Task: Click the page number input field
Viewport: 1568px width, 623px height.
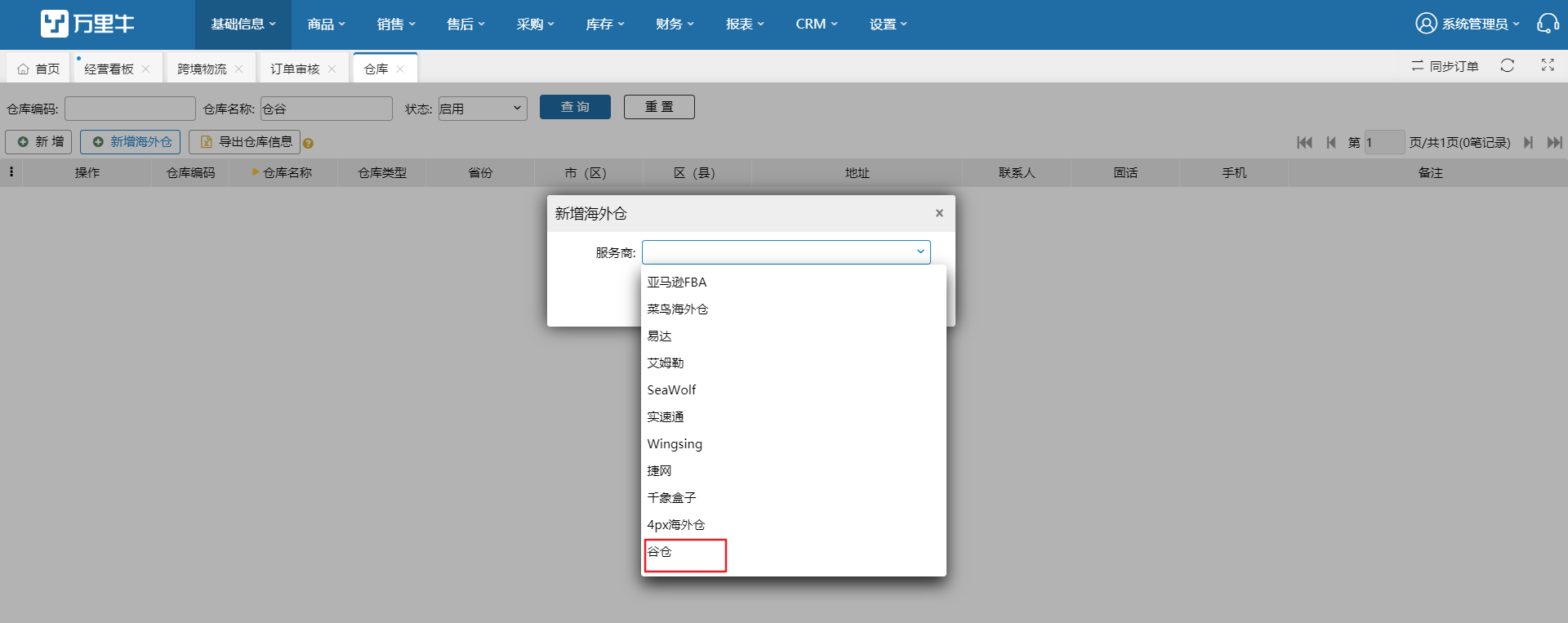Action: [x=1384, y=143]
